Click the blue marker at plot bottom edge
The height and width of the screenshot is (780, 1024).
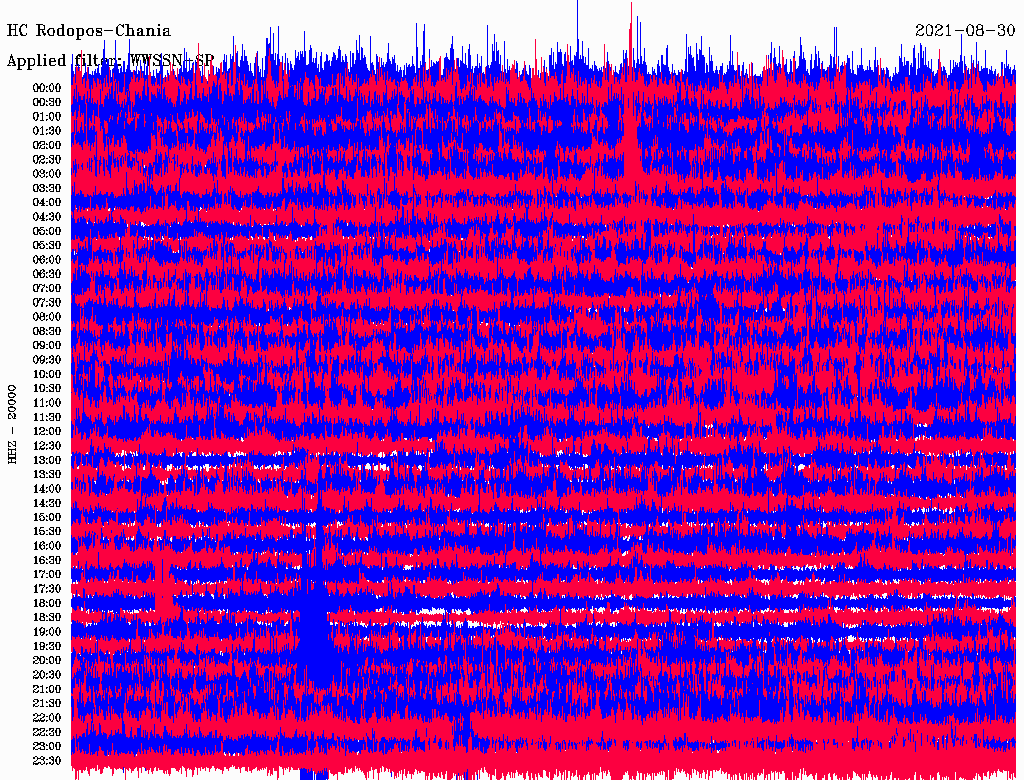314,775
